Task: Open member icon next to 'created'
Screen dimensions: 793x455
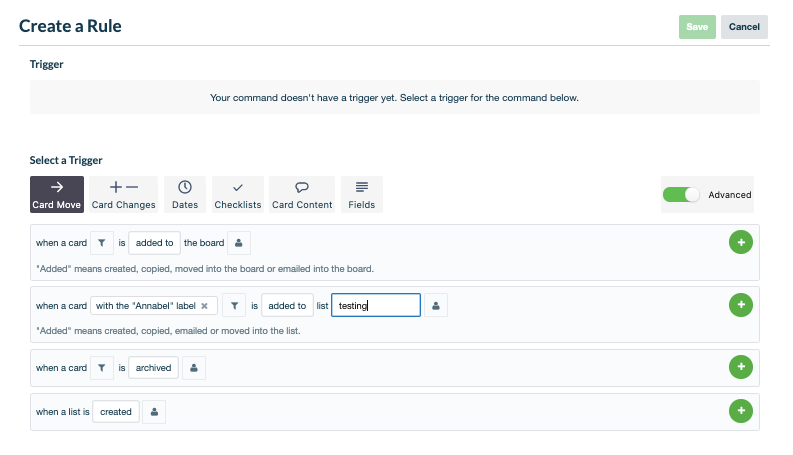Action: tap(154, 412)
